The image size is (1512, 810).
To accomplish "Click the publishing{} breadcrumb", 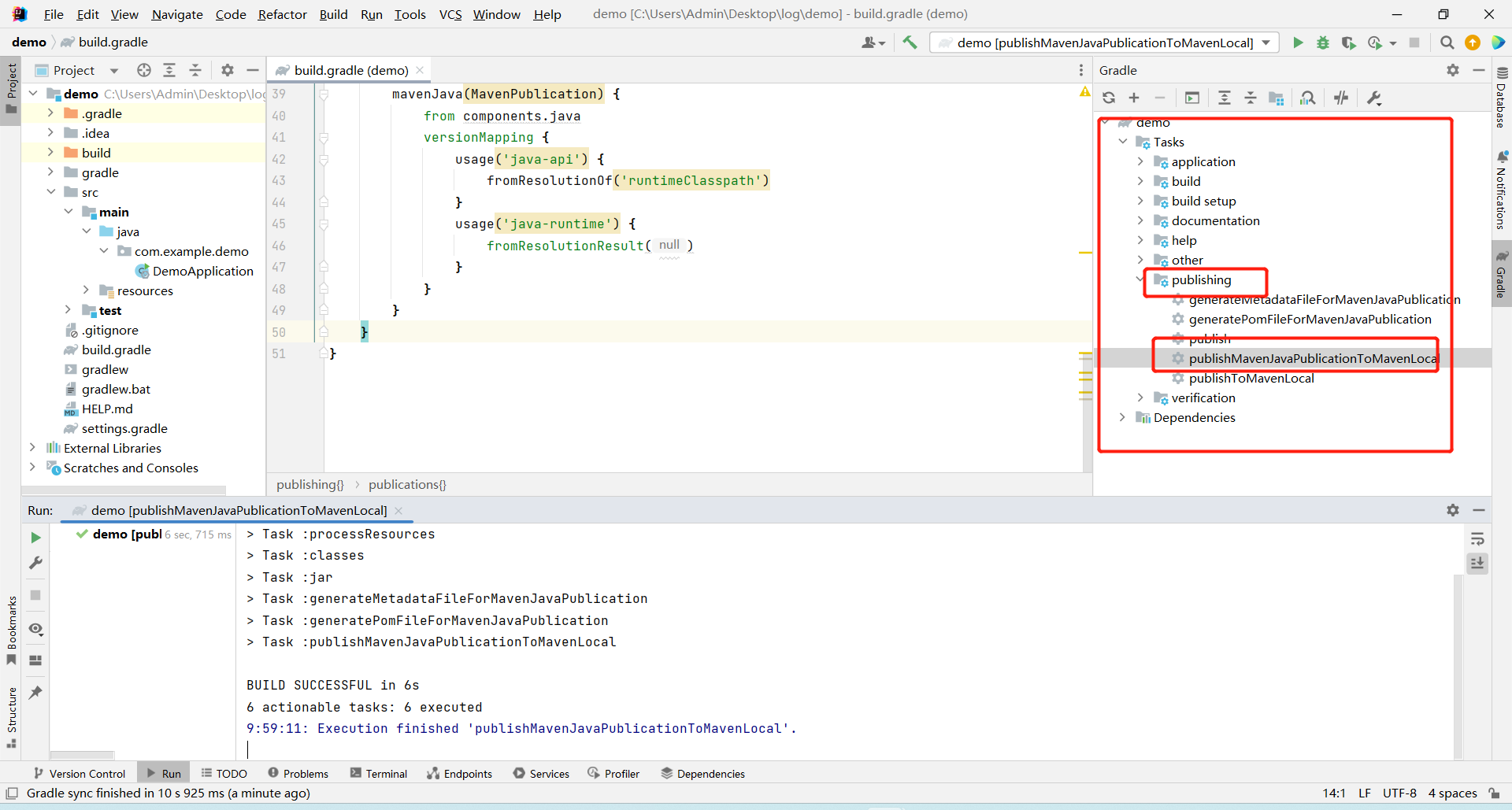I will (309, 485).
